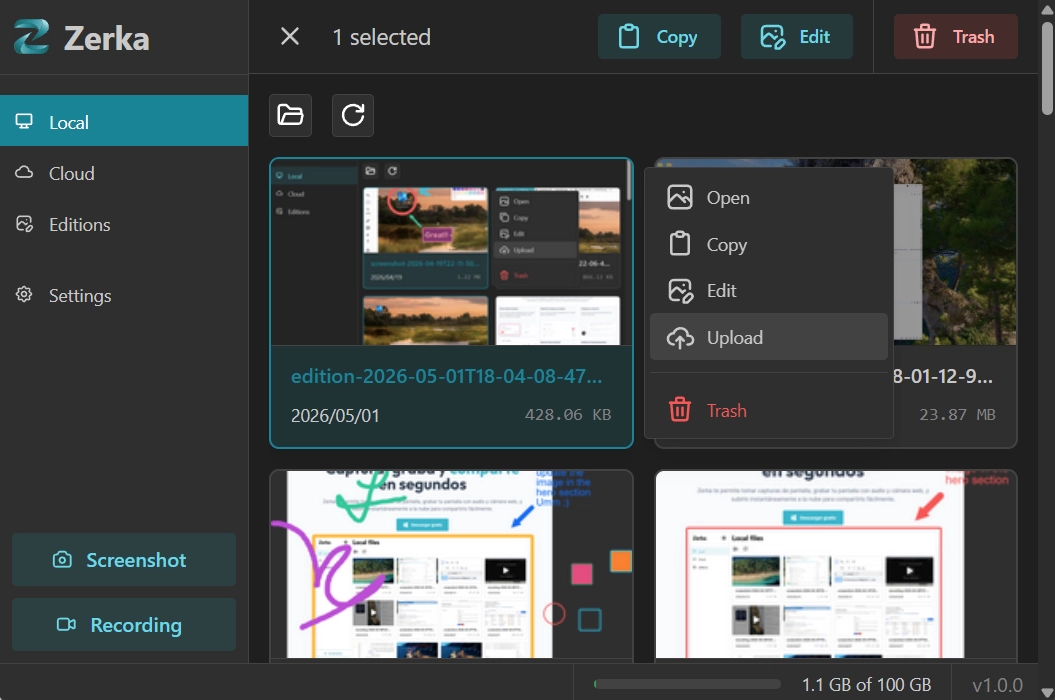Image resolution: width=1055 pixels, height=700 pixels.
Task: Choose Trash from the context menu
Action: pyautogui.click(x=768, y=410)
